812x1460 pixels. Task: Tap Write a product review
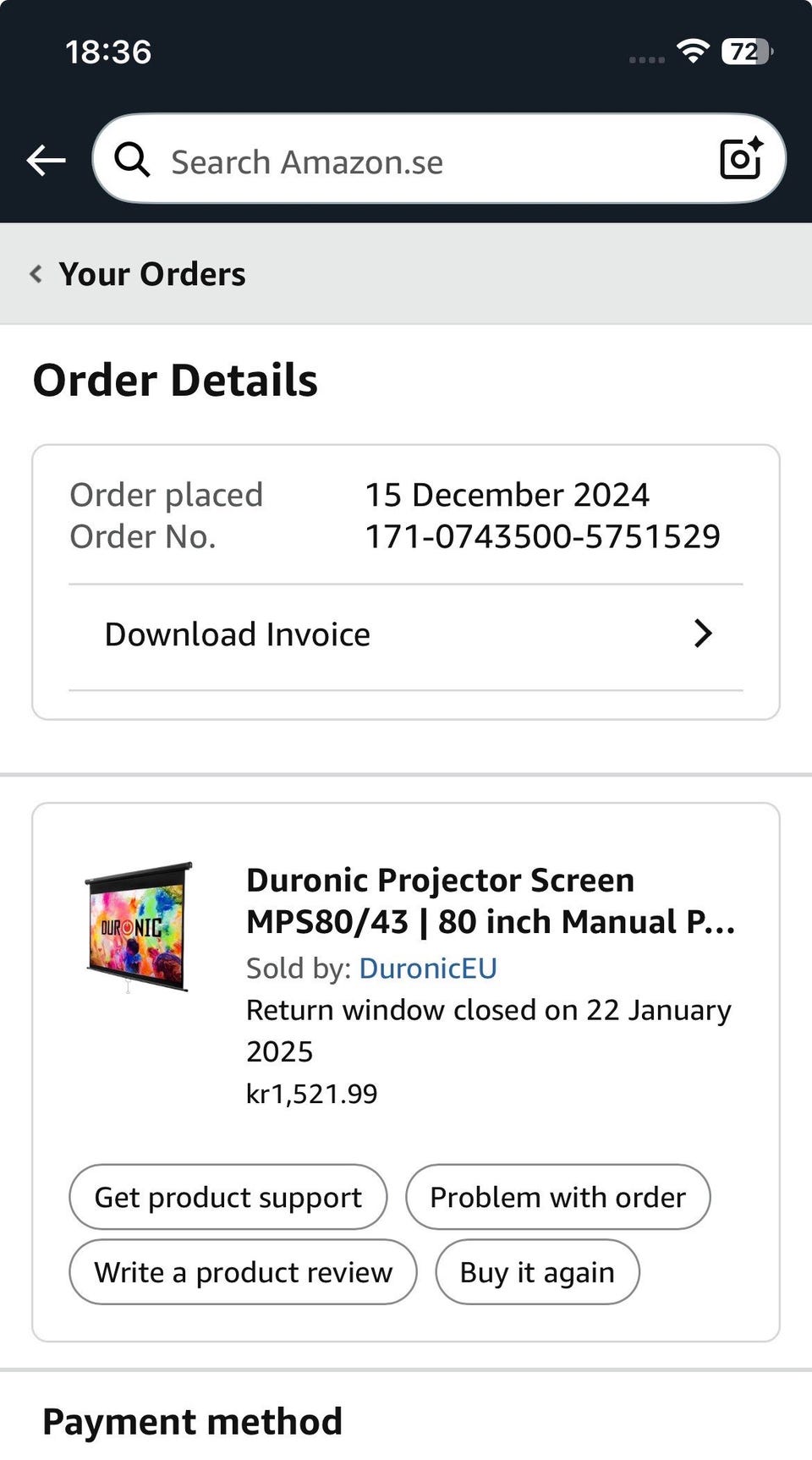243,1272
